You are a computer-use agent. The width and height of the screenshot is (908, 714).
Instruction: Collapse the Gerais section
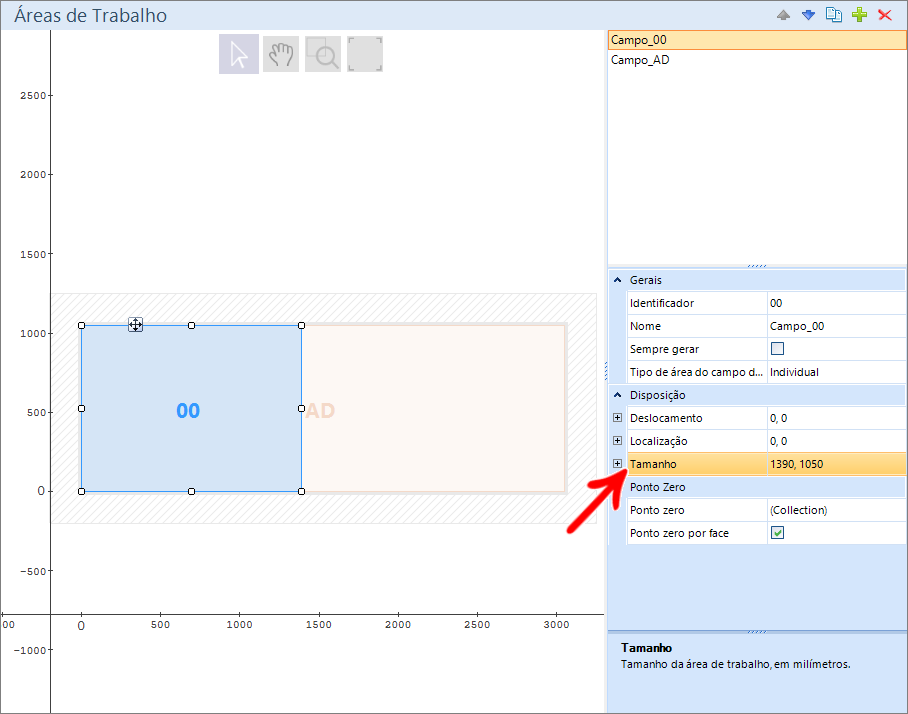(x=617, y=280)
